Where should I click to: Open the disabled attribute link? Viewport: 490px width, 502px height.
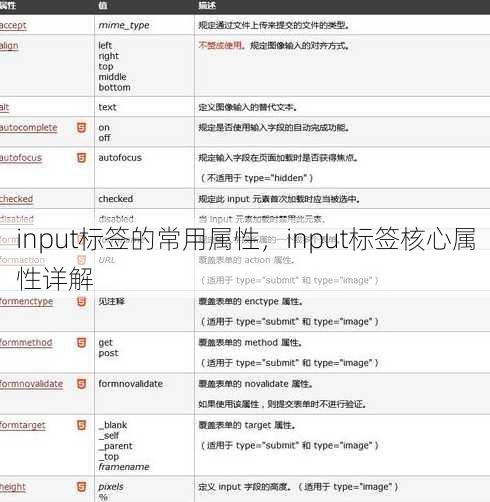pyautogui.click(x=17, y=219)
